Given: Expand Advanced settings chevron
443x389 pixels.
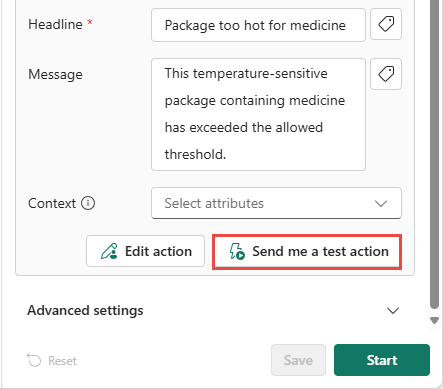Looking at the screenshot, I should point(393,311).
